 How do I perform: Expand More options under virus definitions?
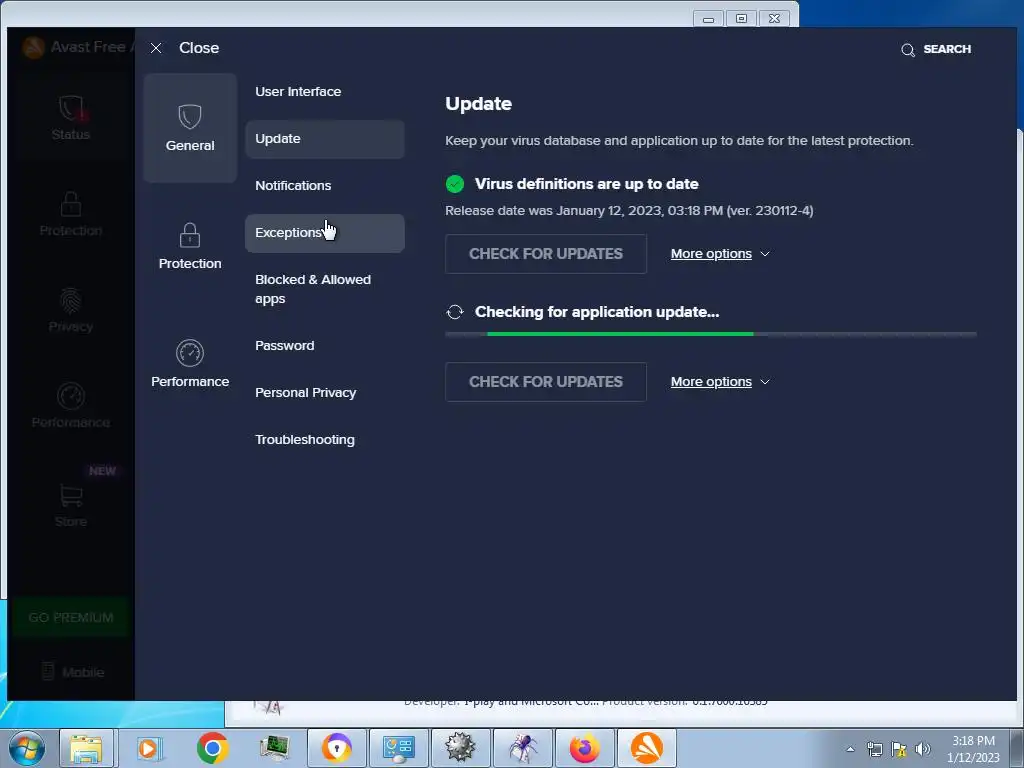(720, 254)
